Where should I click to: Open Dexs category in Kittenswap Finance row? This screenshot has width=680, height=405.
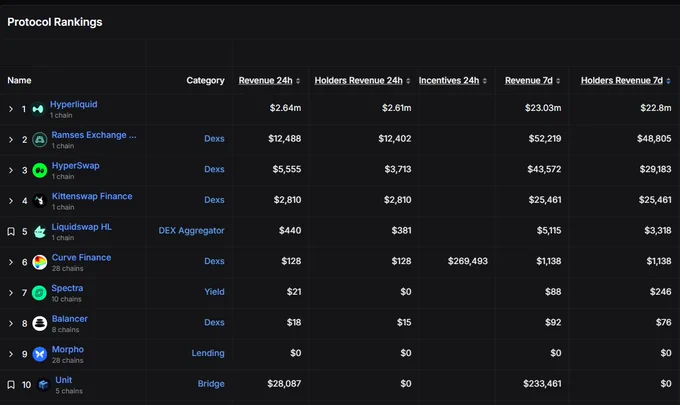(214, 200)
